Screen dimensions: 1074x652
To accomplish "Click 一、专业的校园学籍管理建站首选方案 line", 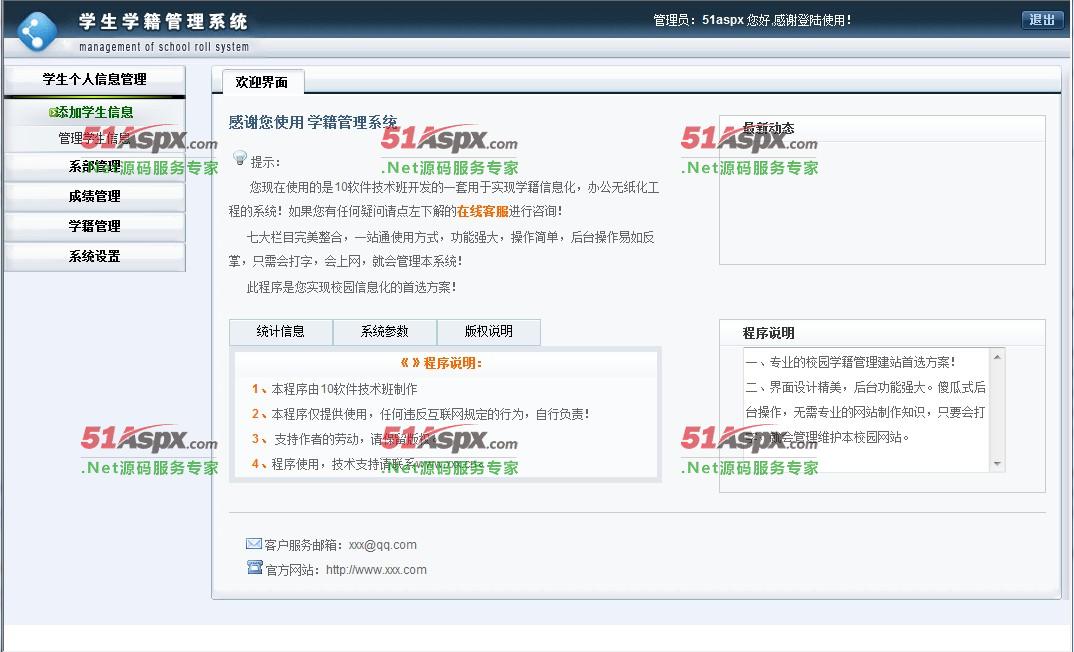I will (x=850, y=362).
